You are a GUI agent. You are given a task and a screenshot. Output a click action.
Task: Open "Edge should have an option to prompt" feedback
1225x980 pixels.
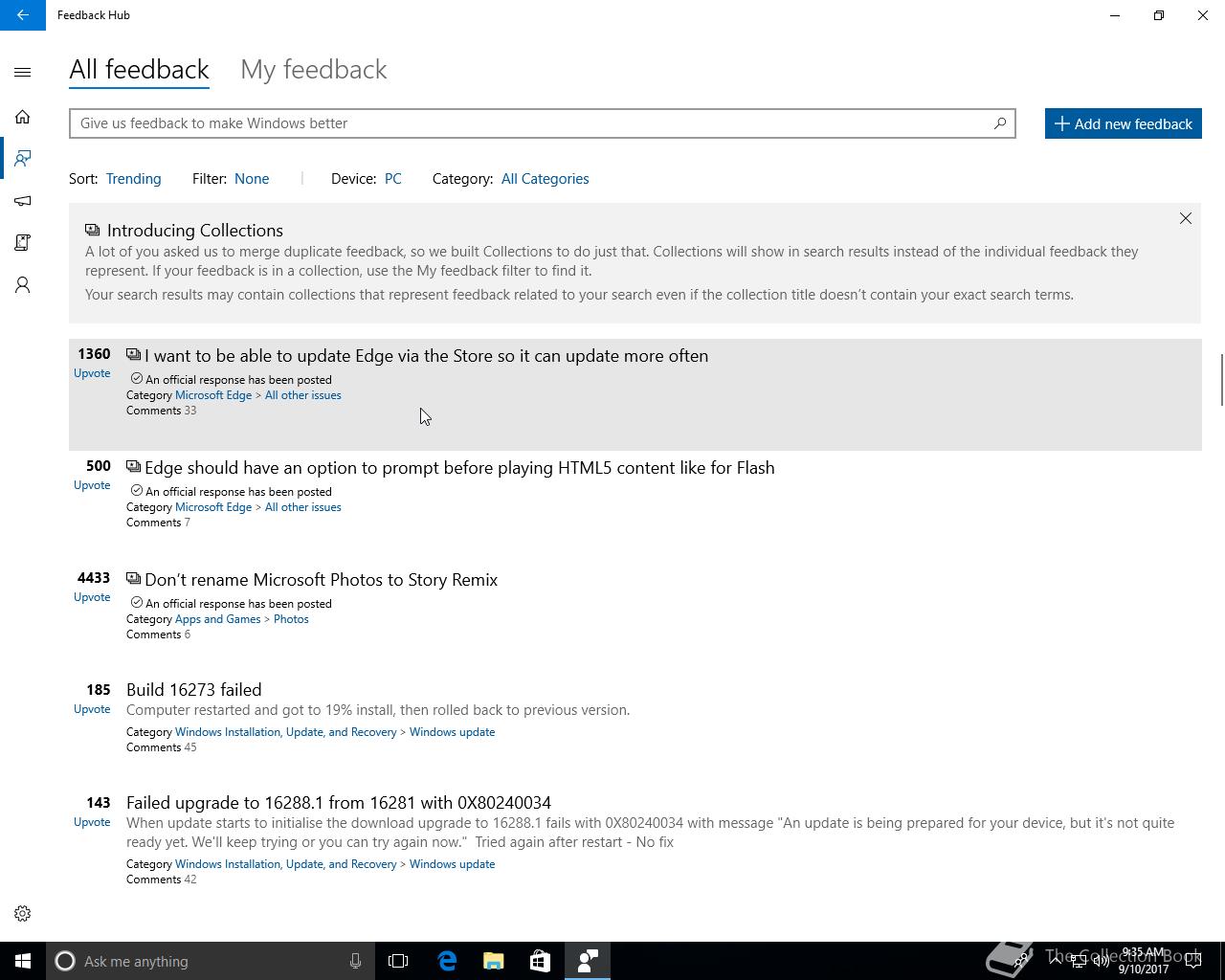[x=459, y=468]
